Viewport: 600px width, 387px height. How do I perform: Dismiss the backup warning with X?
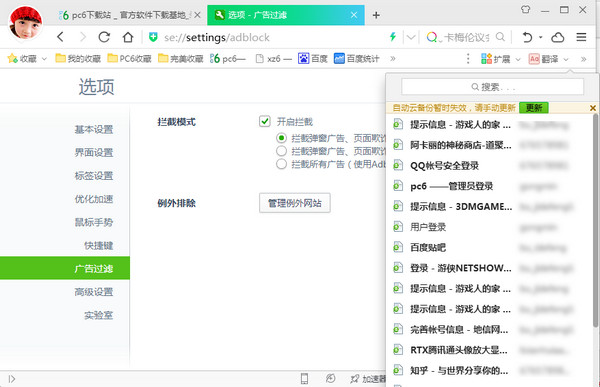tap(592, 108)
